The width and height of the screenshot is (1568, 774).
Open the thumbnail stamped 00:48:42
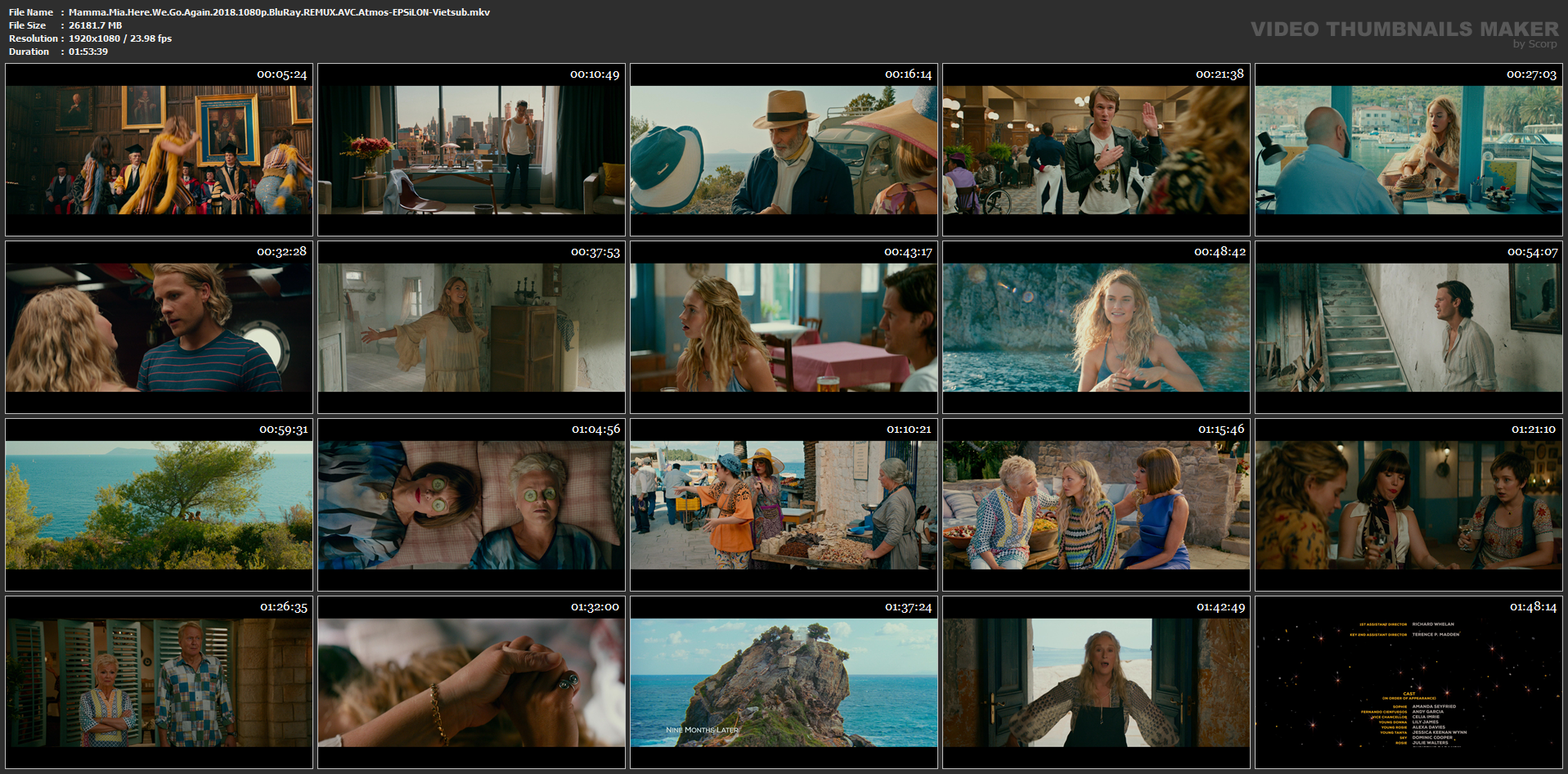coord(1096,327)
